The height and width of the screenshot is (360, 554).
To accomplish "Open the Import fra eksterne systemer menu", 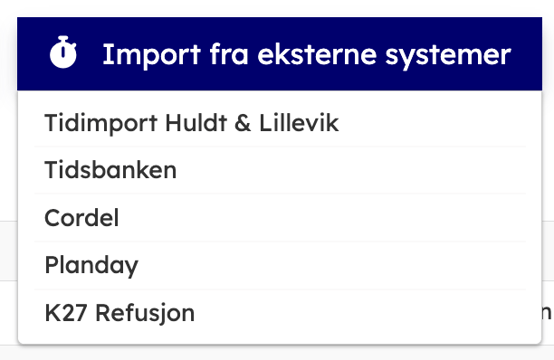I will click(279, 54).
